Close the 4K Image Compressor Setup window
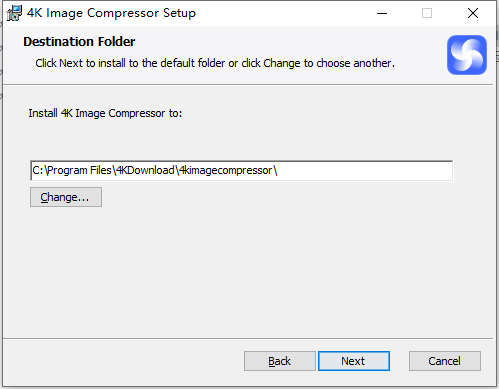This screenshot has height=389, width=499. (x=473, y=13)
